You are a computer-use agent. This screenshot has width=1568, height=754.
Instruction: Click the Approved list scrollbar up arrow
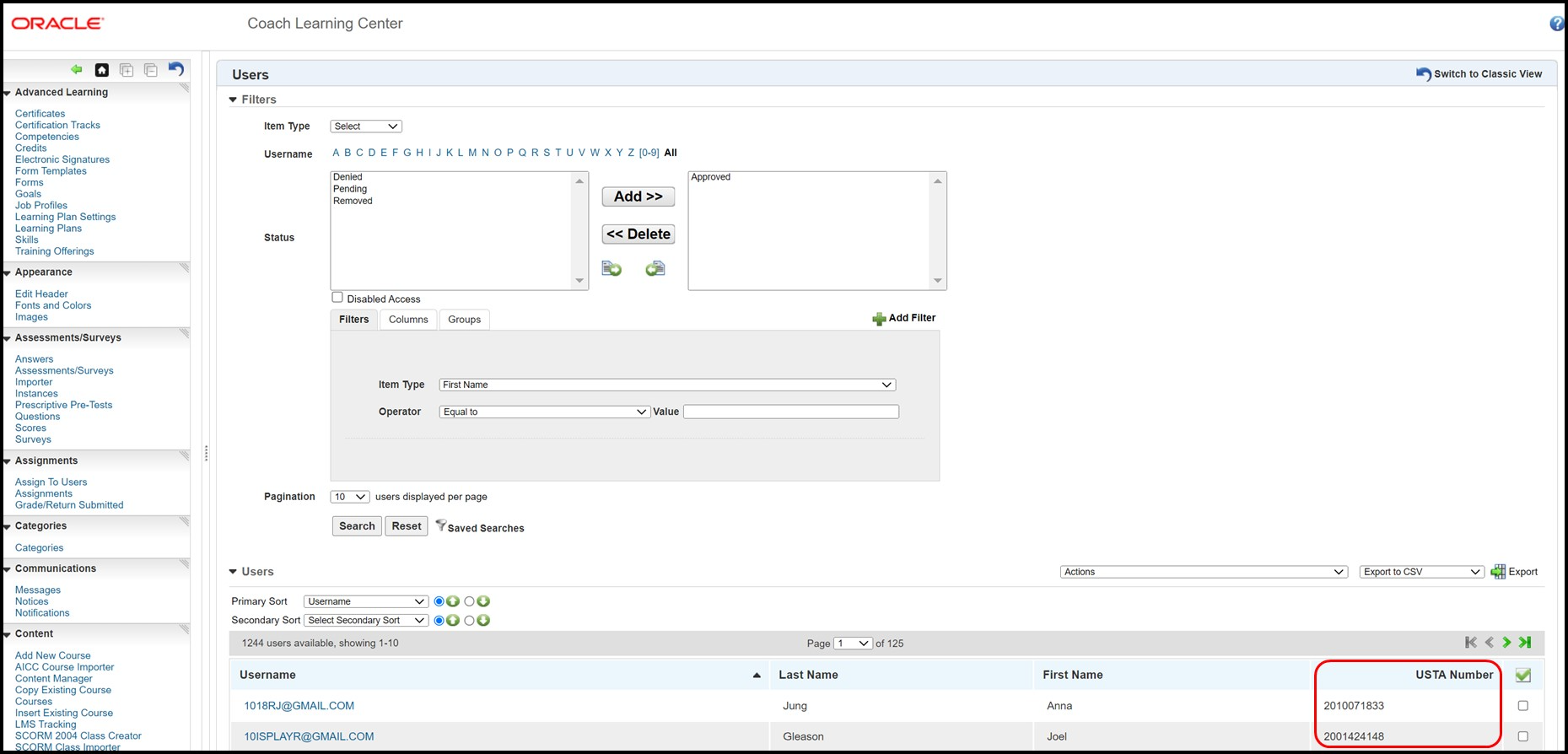(938, 181)
